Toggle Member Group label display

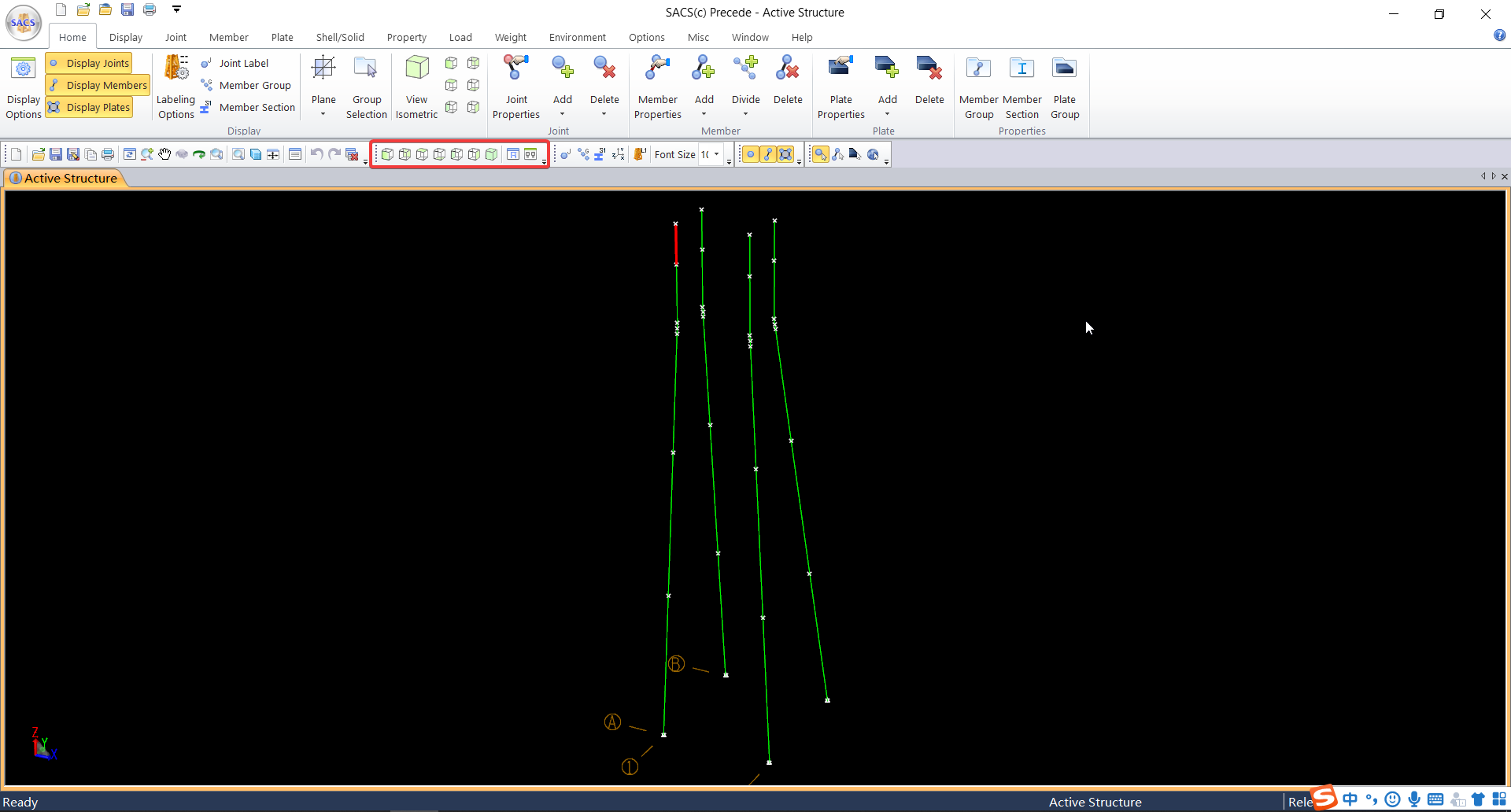(246, 85)
